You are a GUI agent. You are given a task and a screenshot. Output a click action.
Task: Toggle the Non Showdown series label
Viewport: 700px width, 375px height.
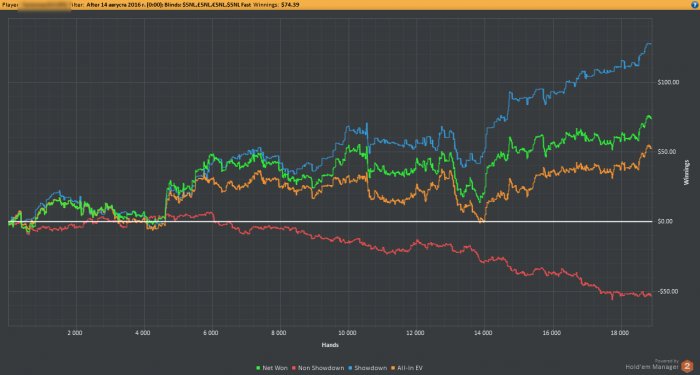point(321,368)
